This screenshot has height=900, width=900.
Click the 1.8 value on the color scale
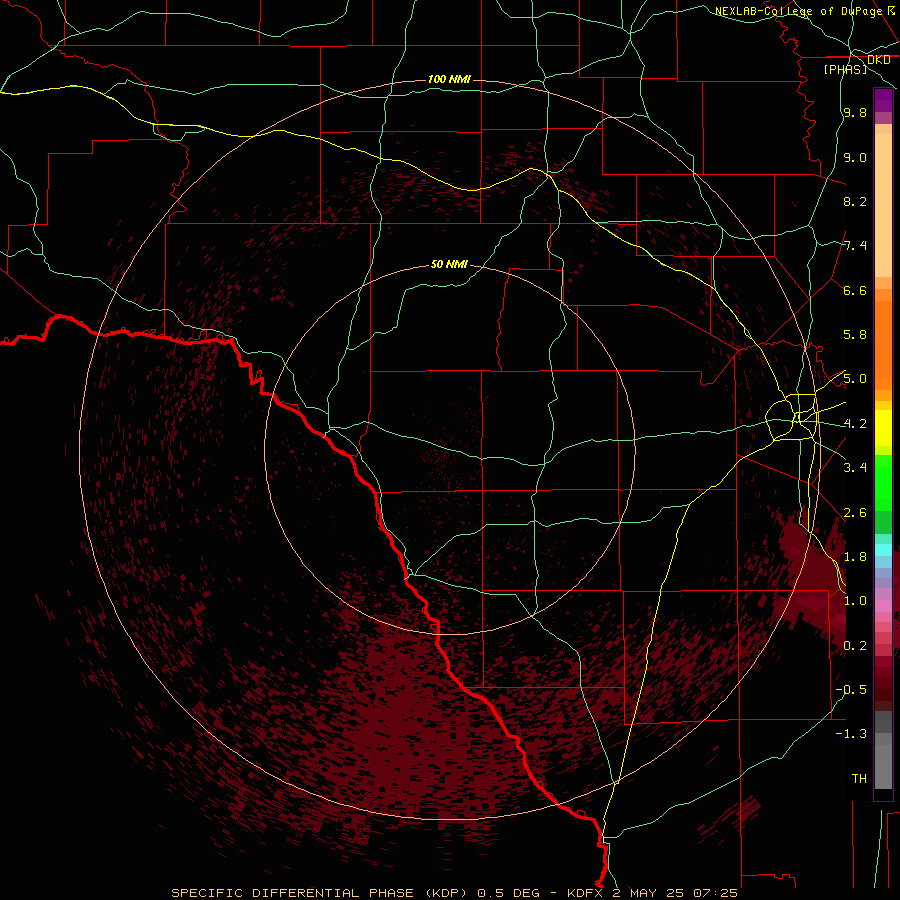[x=855, y=557]
